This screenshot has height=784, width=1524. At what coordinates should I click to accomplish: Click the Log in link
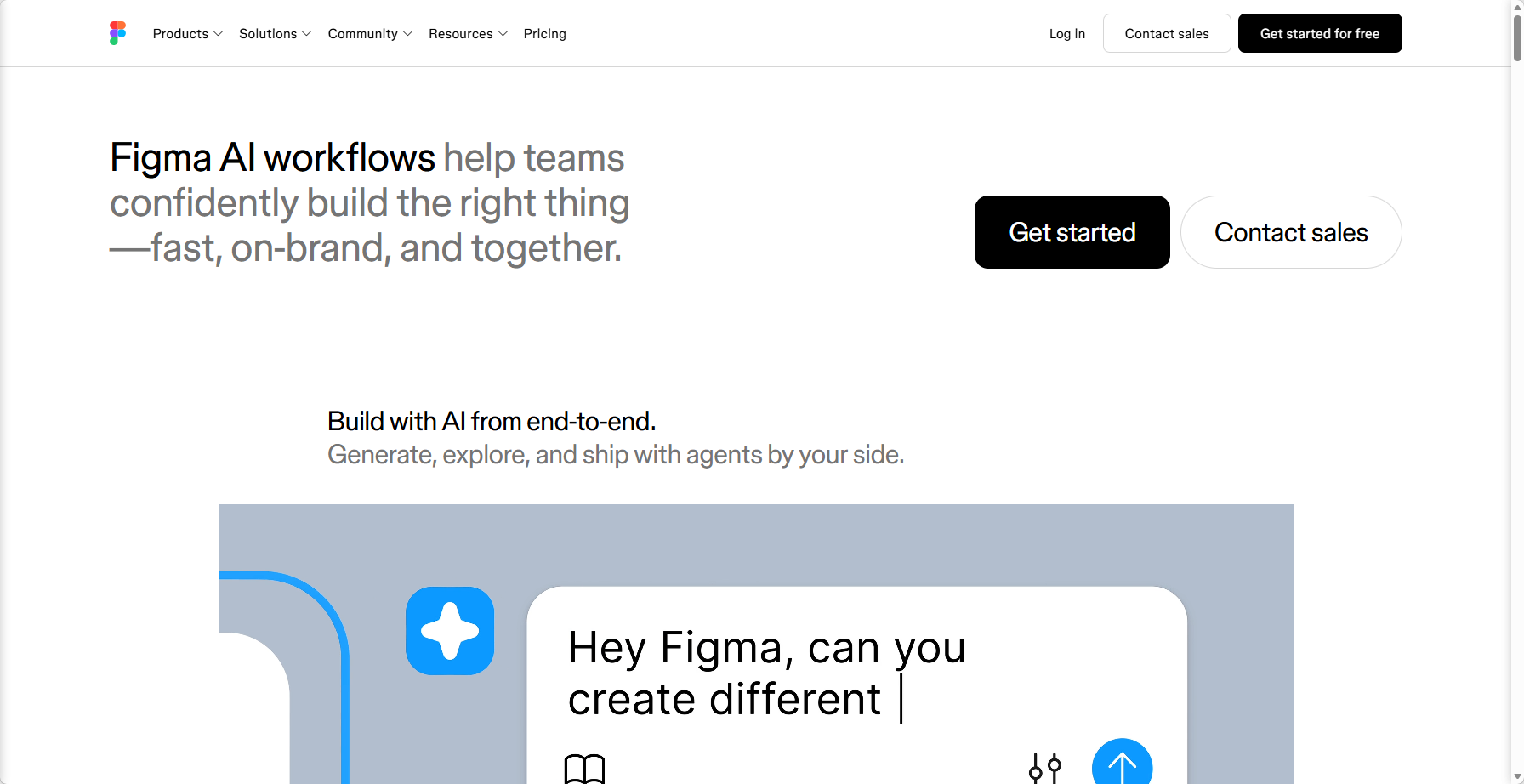click(x=1067, y=33)
